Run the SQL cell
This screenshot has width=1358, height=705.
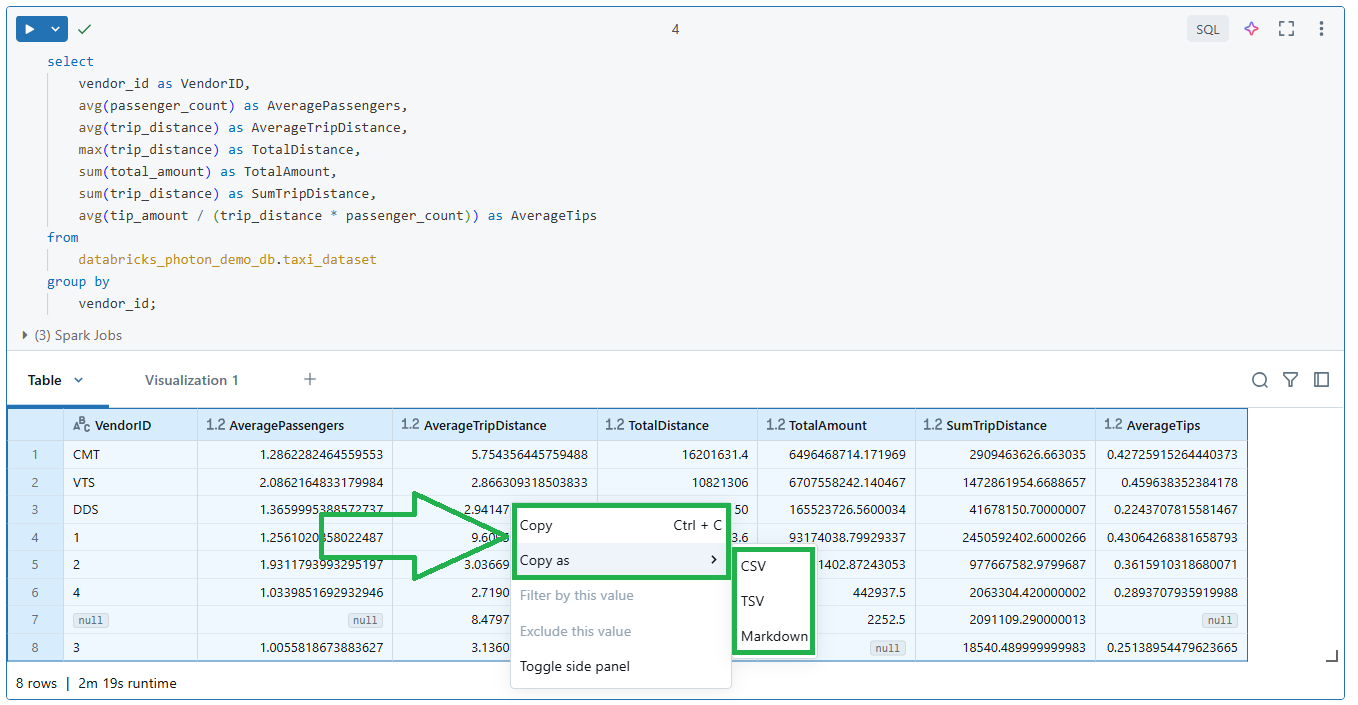[27, 28]
